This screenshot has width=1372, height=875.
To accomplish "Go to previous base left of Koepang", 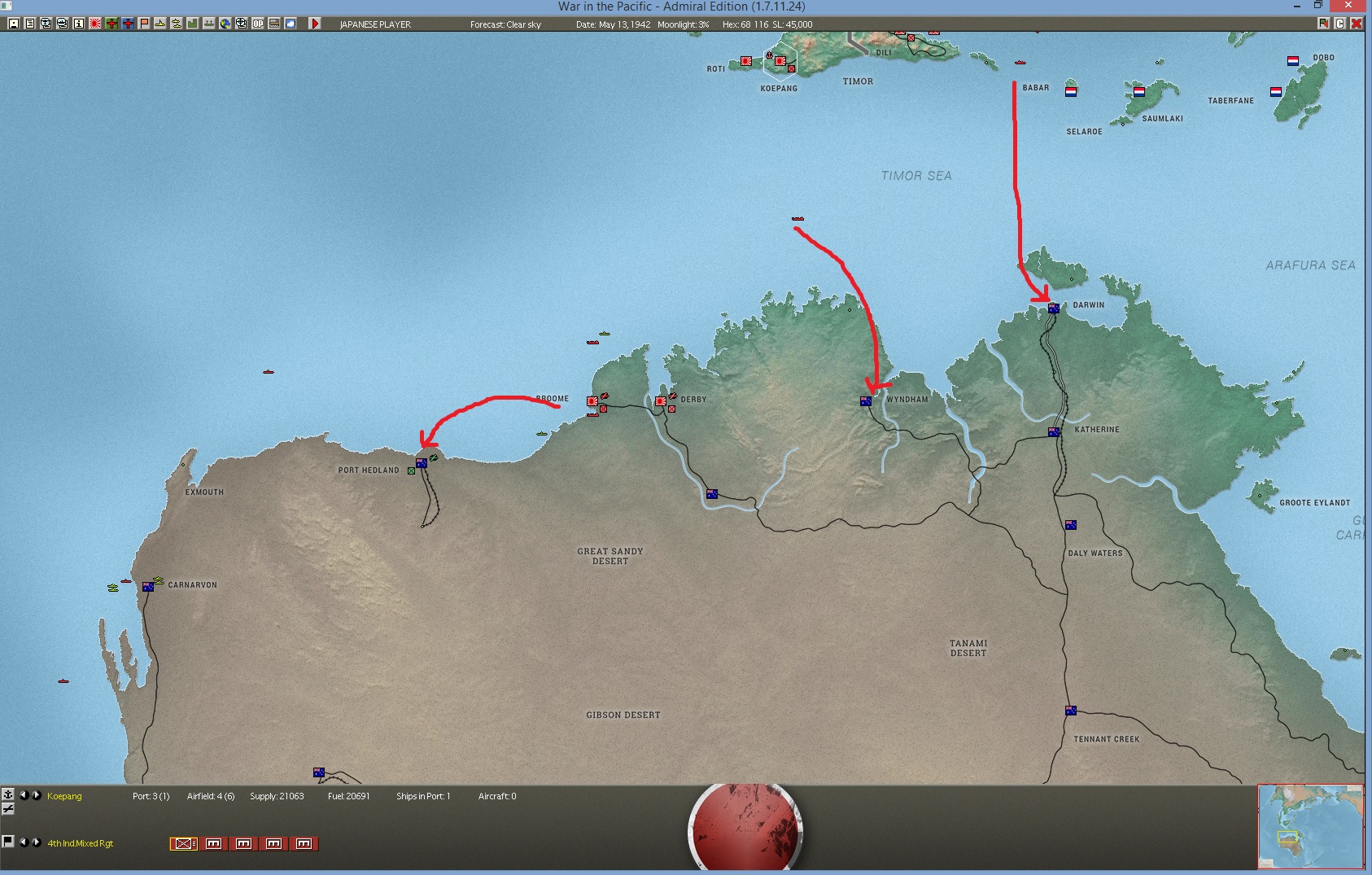I will (24, 795).
